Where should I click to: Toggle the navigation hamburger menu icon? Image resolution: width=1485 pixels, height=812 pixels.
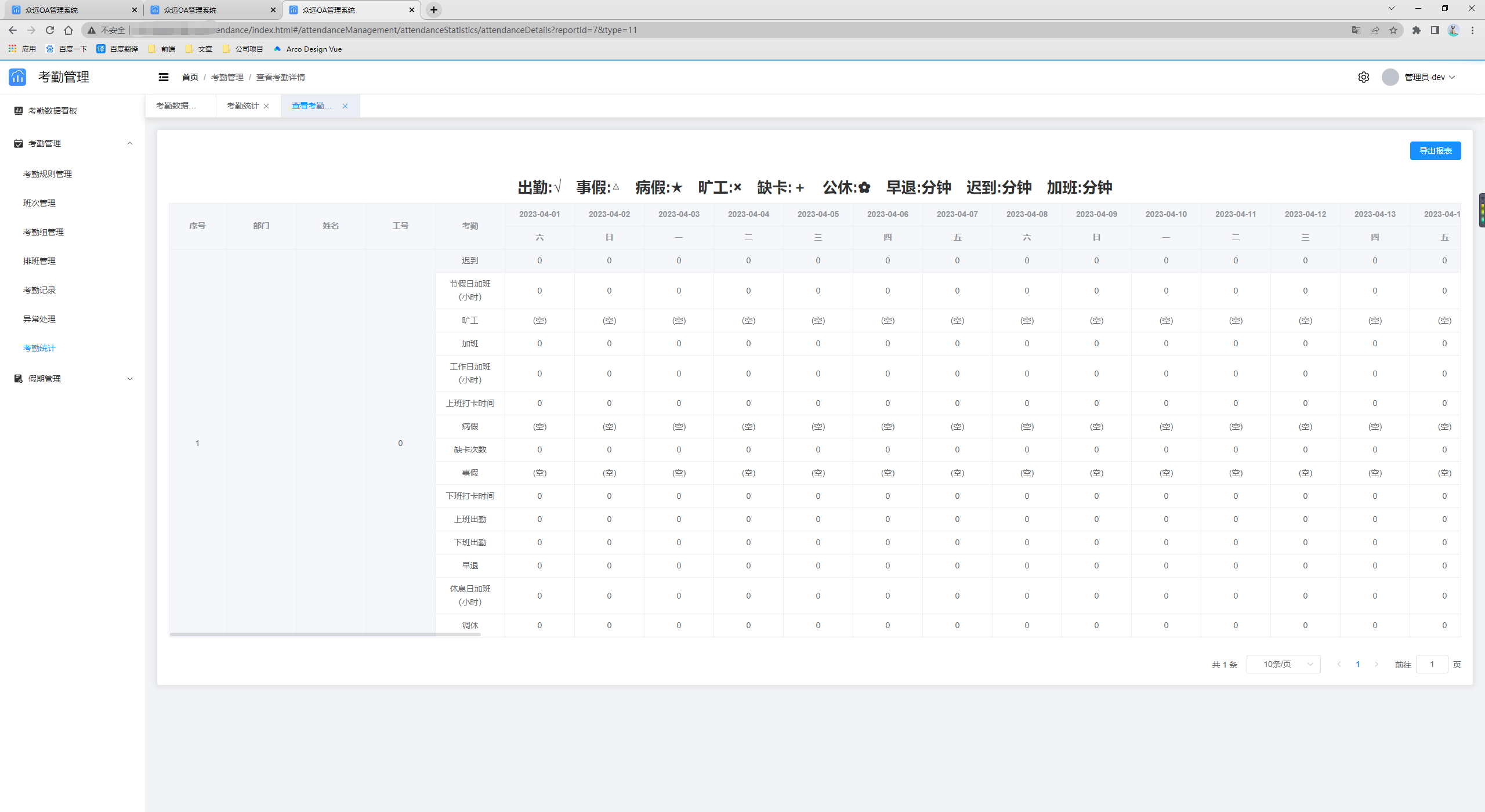[163, 77]
